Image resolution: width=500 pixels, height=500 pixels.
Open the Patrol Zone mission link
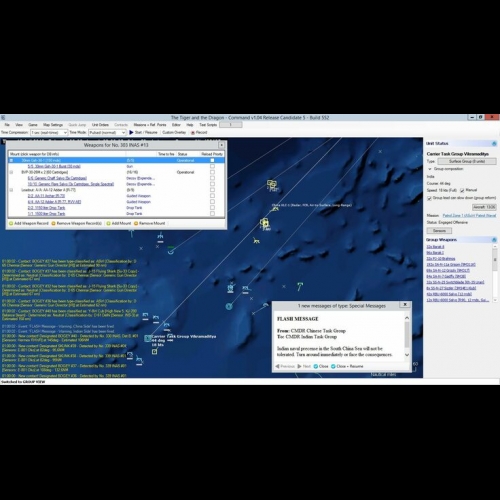coord(469,216)
